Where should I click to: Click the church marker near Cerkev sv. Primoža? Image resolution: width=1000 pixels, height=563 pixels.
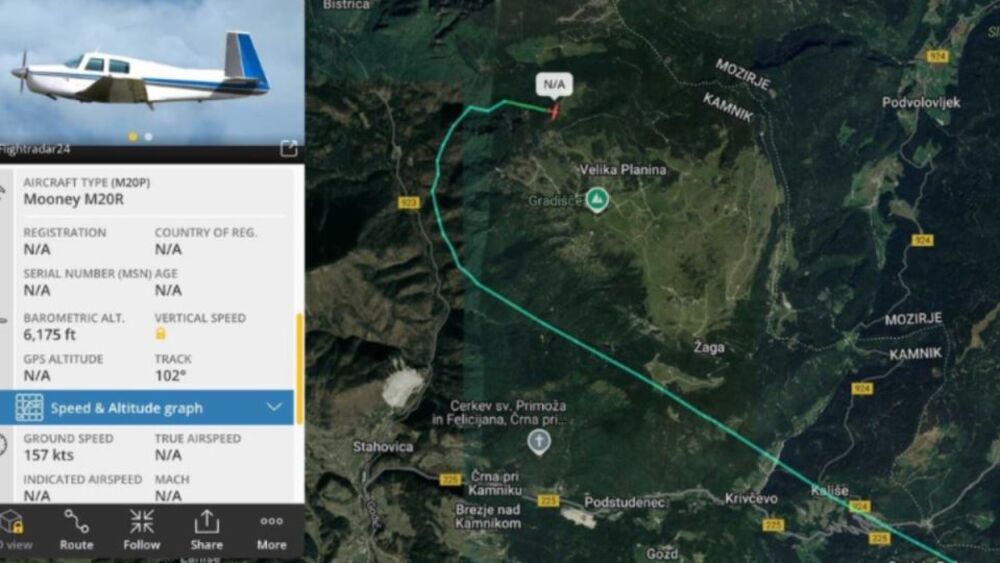[x=539, y=442]
